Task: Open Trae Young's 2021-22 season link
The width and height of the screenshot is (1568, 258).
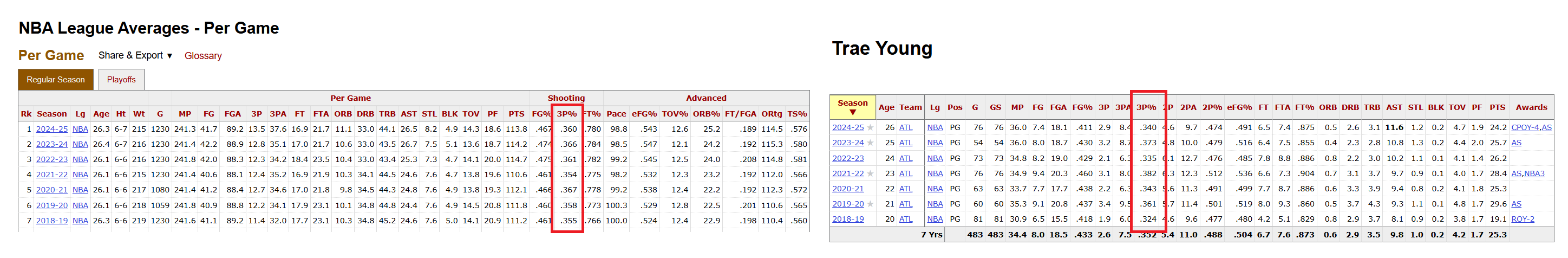Action: (848, 174)
